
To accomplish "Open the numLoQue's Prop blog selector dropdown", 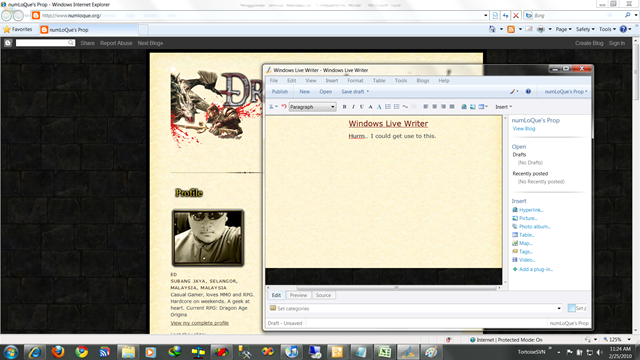I will (566, 92).
